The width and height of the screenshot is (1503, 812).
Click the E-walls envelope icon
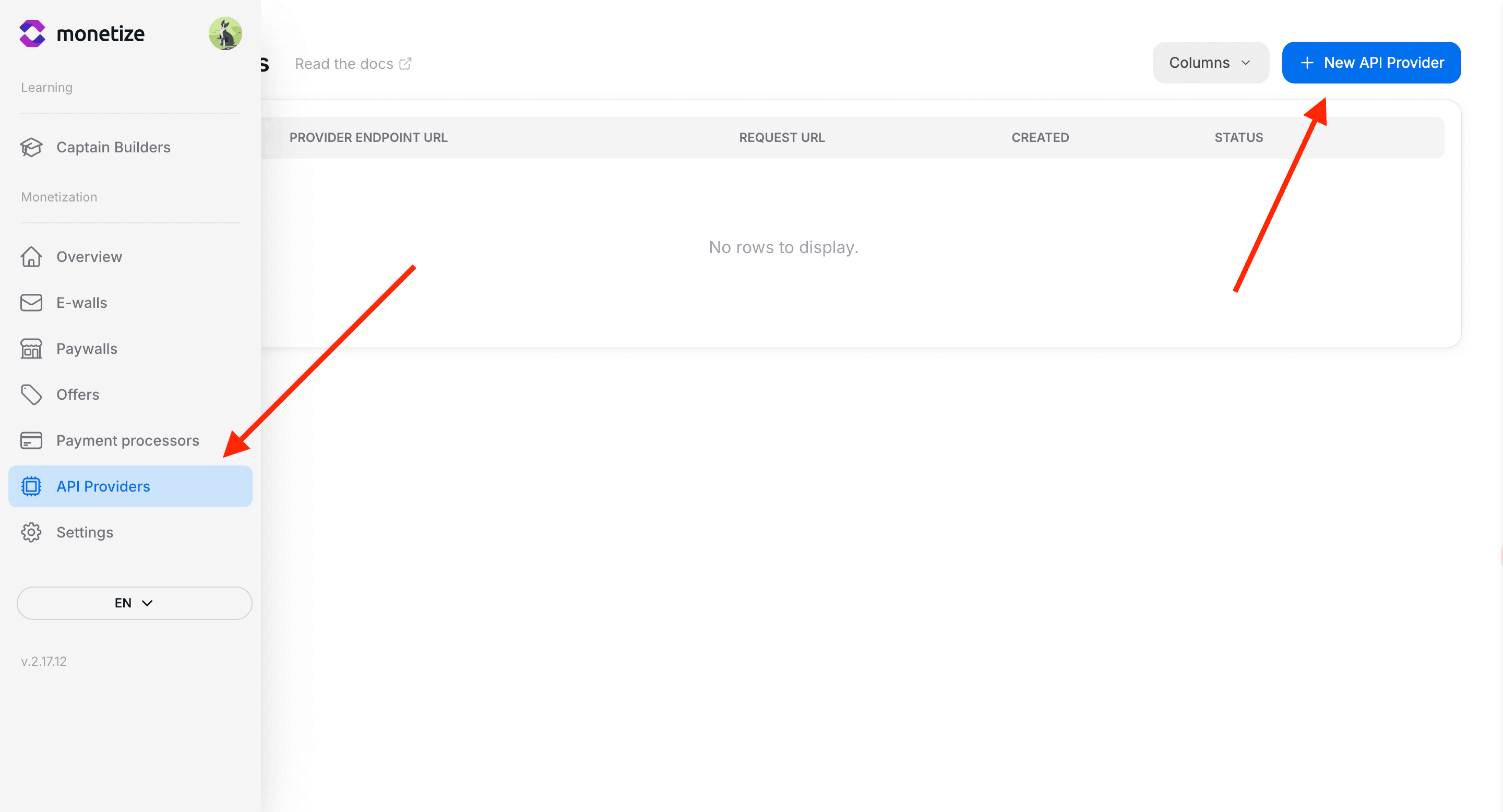31,302
